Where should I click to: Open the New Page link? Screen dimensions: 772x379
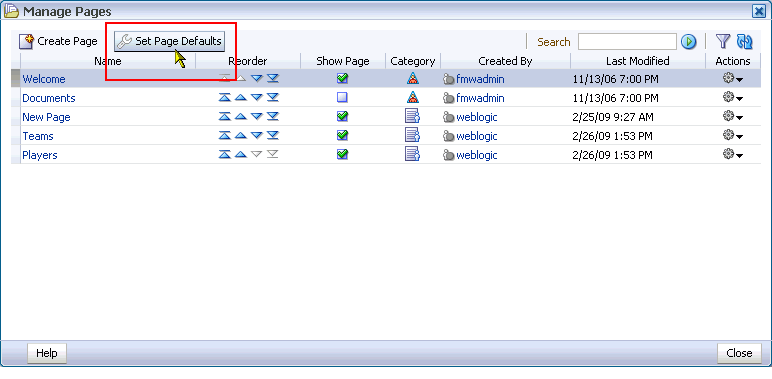pyautogui.click(x=46, y=117)
